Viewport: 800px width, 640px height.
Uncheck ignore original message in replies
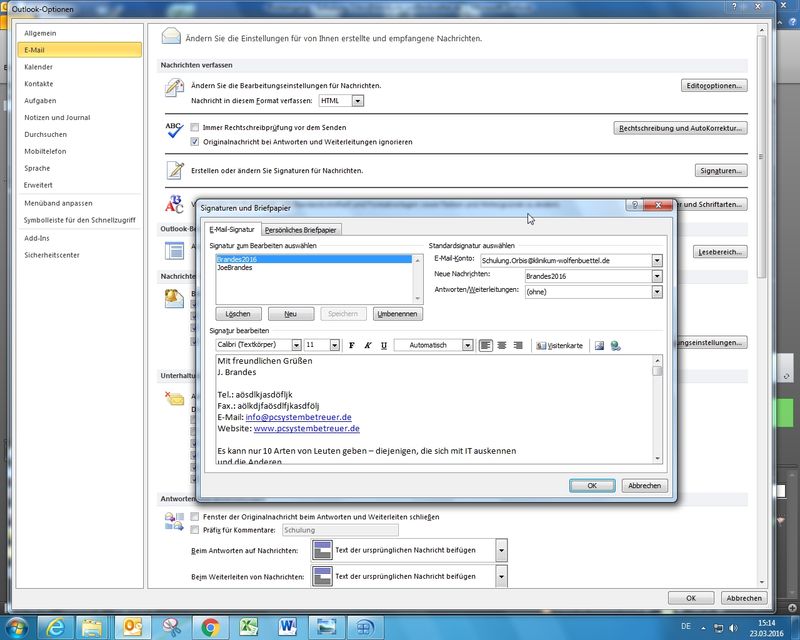[195, 142]
